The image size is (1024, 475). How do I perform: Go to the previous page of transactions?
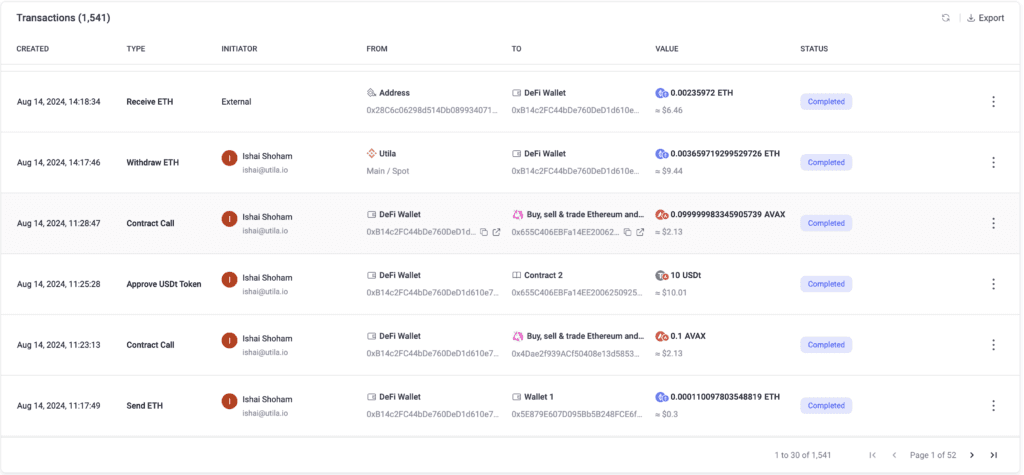(894, 455)
